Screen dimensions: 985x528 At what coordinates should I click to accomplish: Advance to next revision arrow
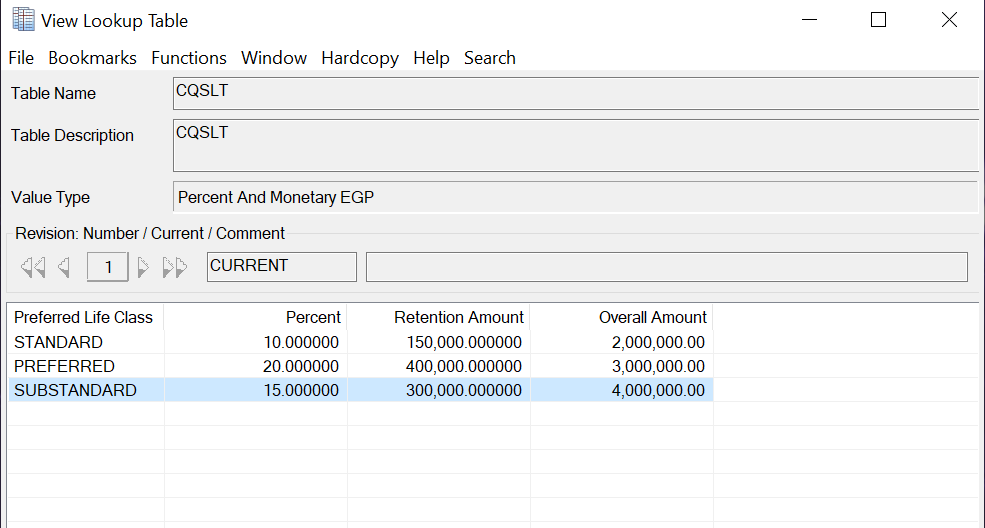pyautogui.click(x=143, y=267)
